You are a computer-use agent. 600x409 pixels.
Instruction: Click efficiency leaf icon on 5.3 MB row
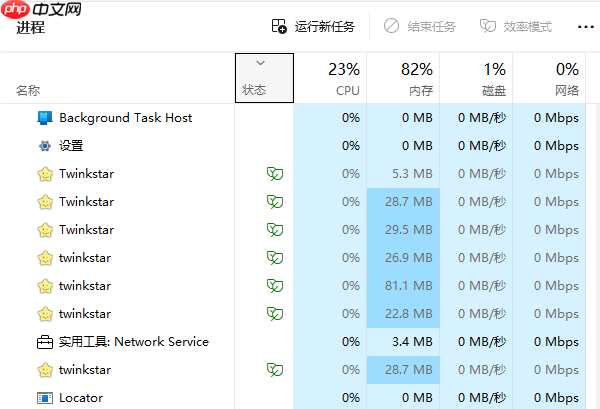tap(273, 174)
